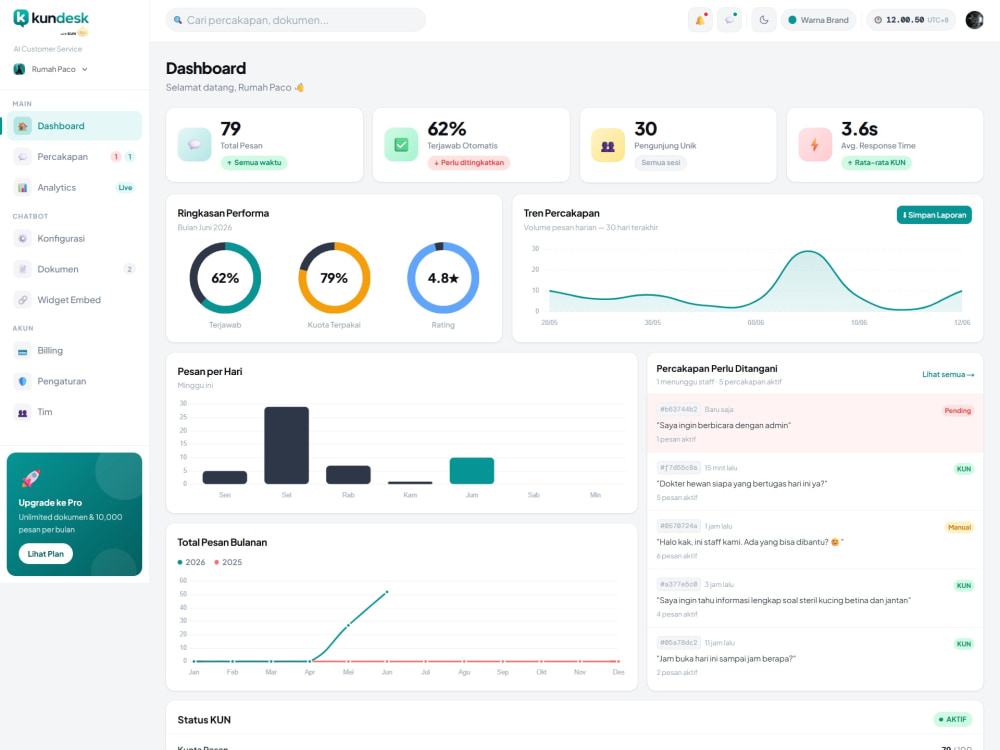Open conversation about Dokter hewan bertugas
Screen dimensions: 1000x750
coord(815,482)
